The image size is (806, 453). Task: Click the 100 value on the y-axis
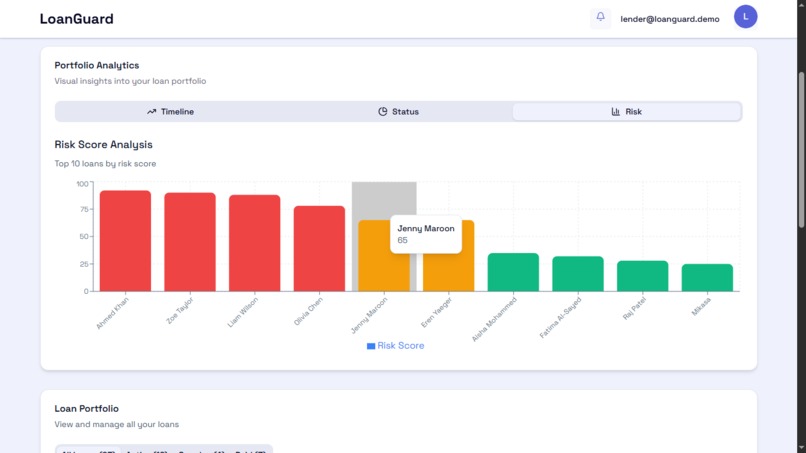coord(82,184)
